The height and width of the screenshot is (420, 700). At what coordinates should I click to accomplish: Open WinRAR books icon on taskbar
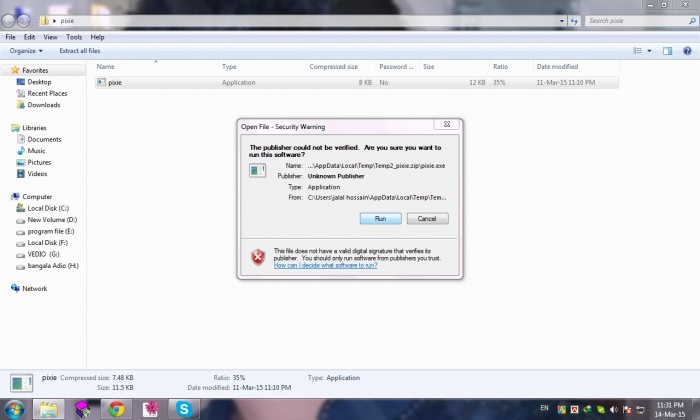83,409
